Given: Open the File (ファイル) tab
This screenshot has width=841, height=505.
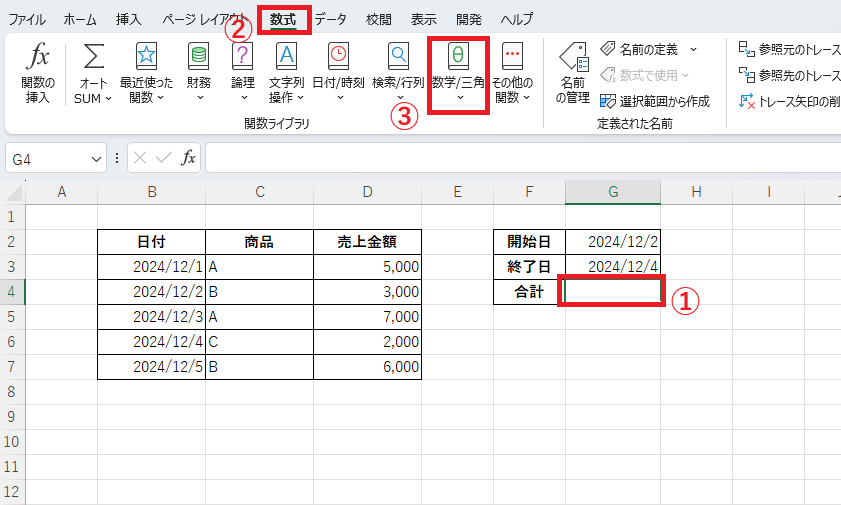Looking at the screenshot, I should click(x=27, y=19).
